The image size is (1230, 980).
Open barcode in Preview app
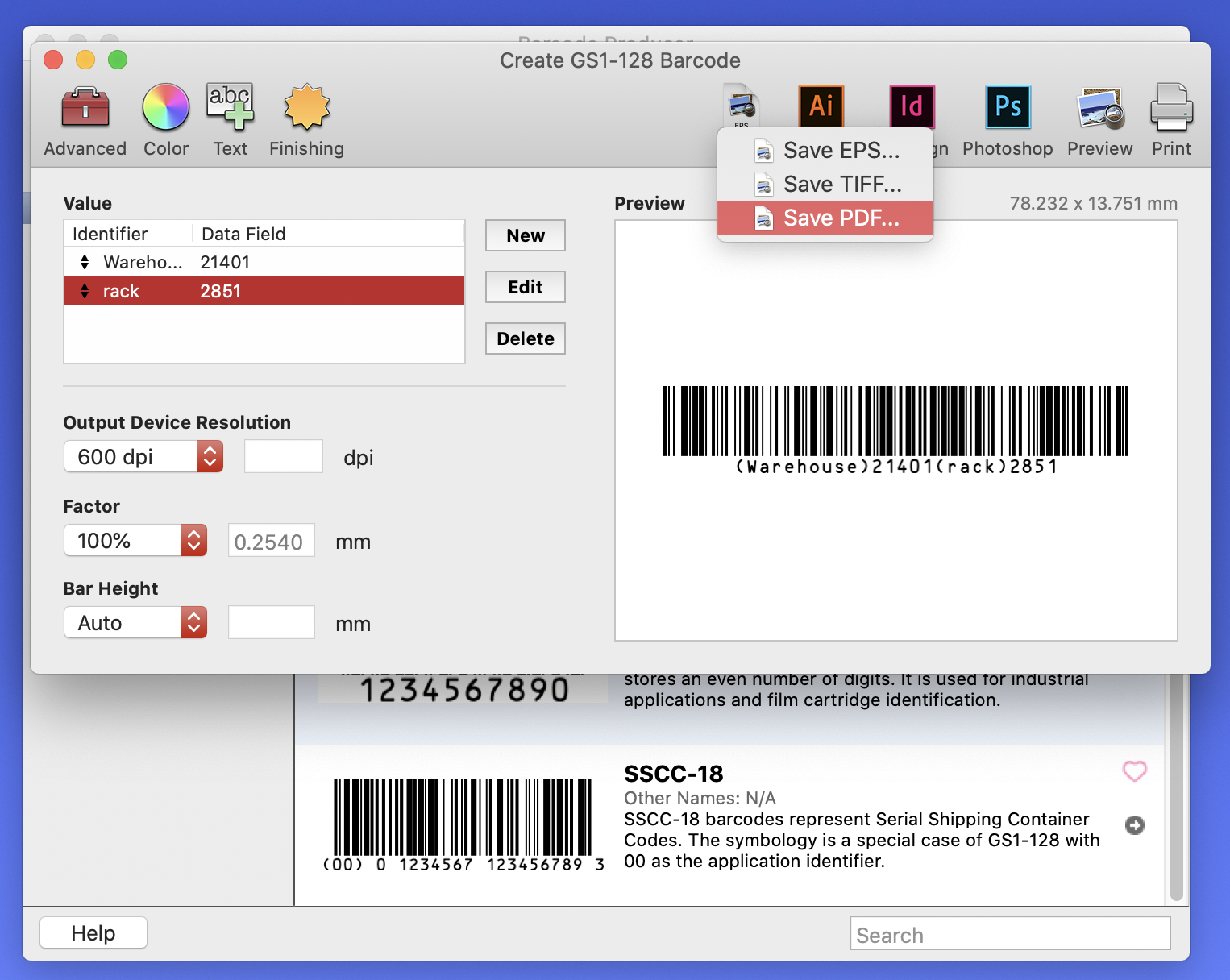[1101, 108]
